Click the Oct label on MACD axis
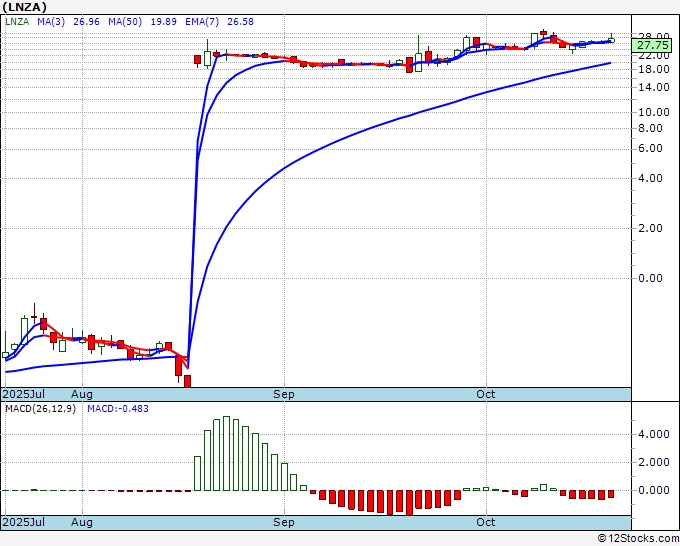 (485, 522)
